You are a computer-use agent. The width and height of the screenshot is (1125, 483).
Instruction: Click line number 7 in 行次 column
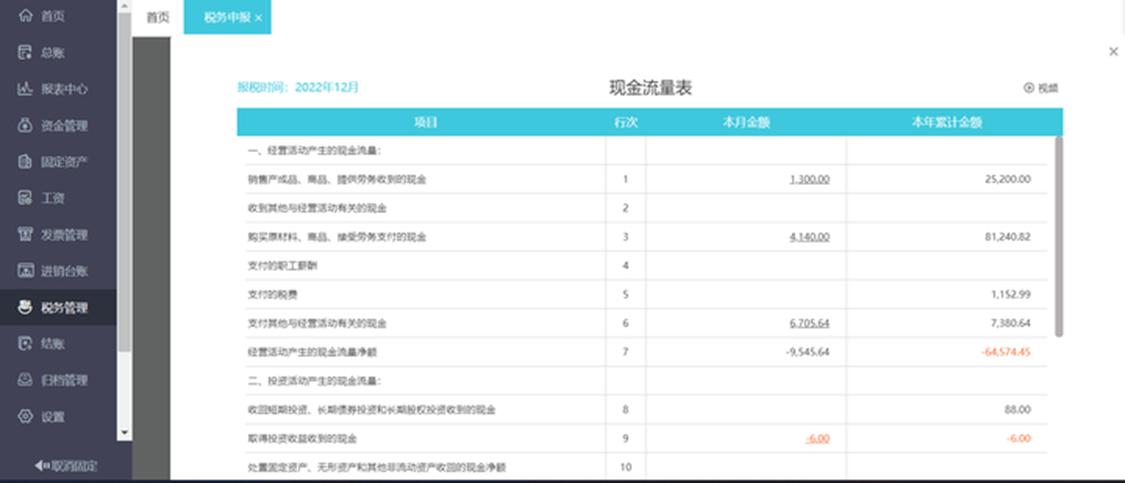(x=626, y=352)
